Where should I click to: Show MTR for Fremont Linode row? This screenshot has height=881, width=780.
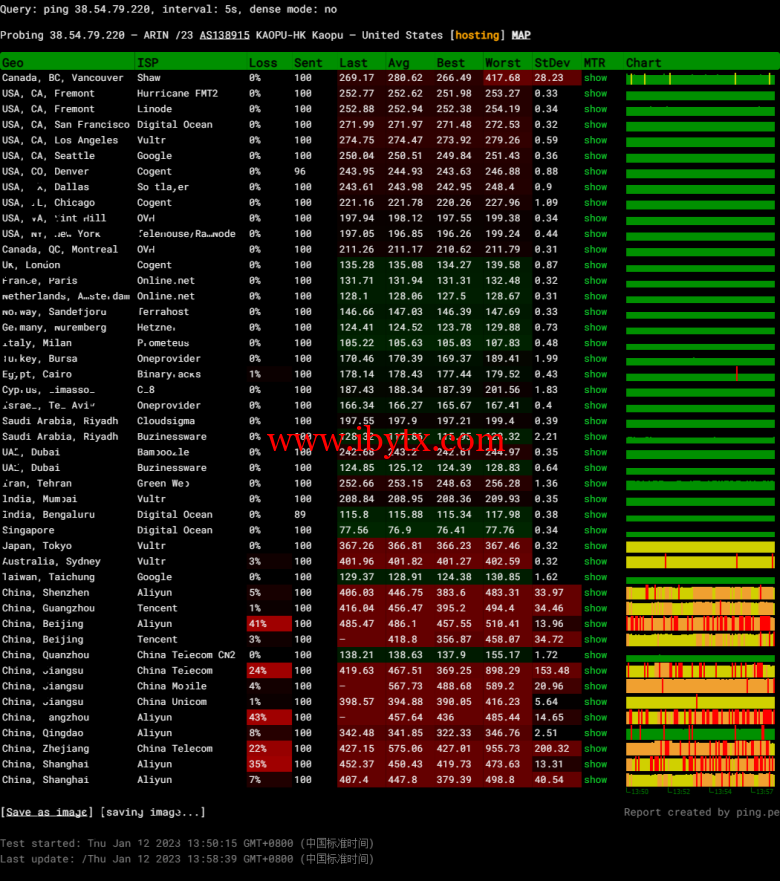tap(596, 109)
